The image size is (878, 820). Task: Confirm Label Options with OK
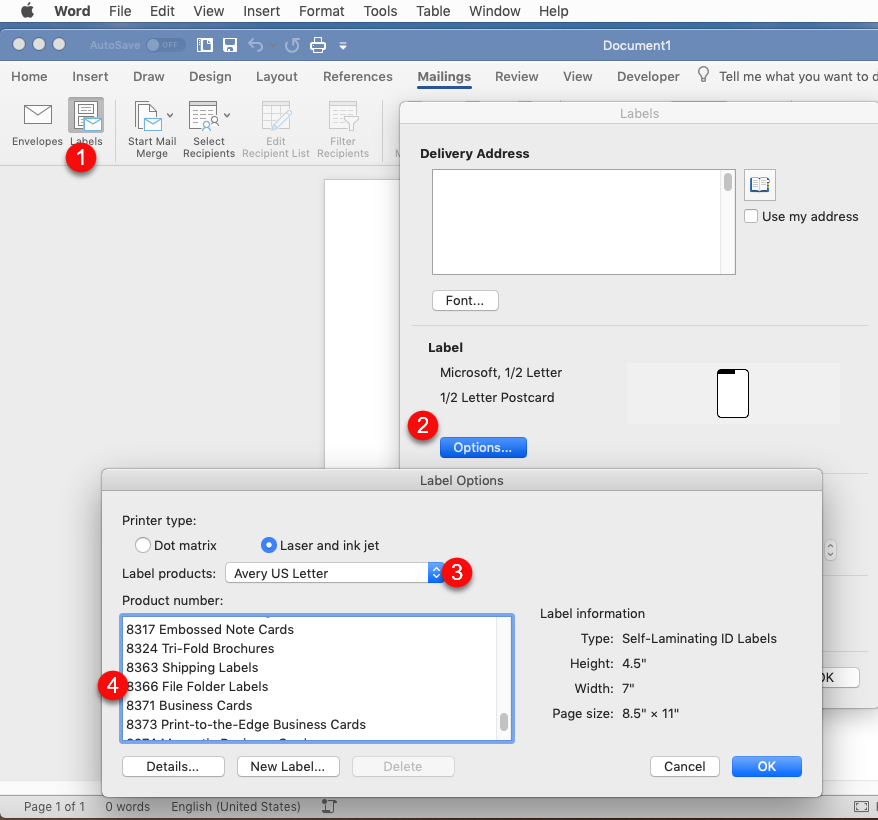coord(767,766)
